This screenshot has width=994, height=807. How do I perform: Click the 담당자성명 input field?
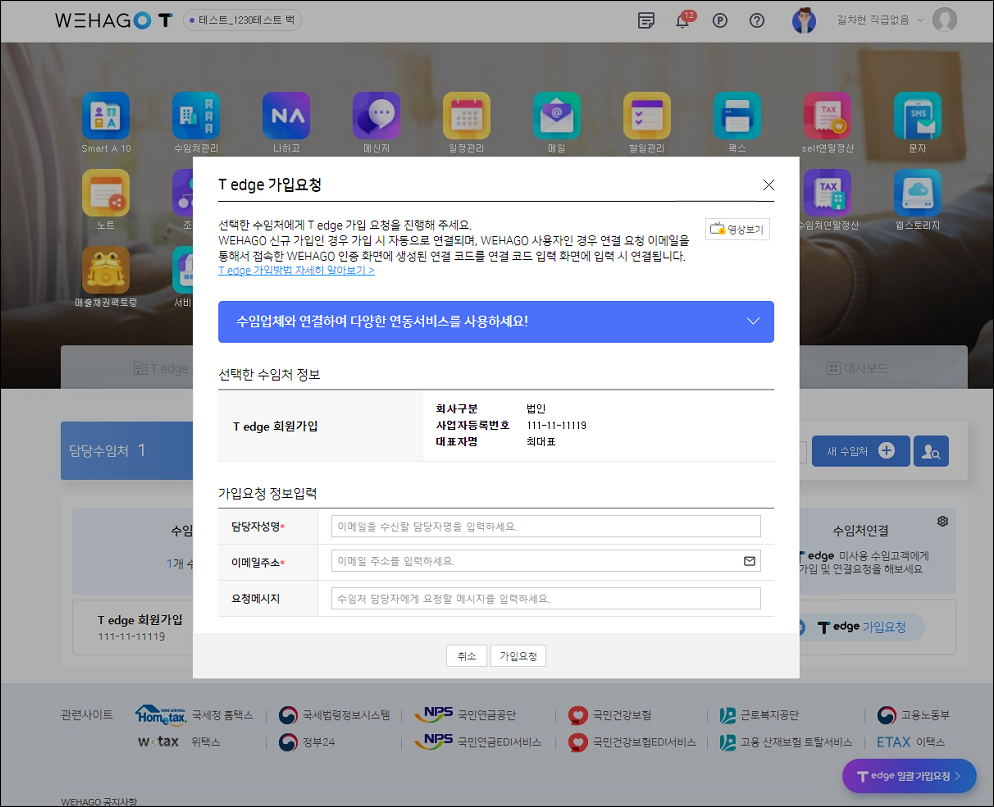coord(545,526)
